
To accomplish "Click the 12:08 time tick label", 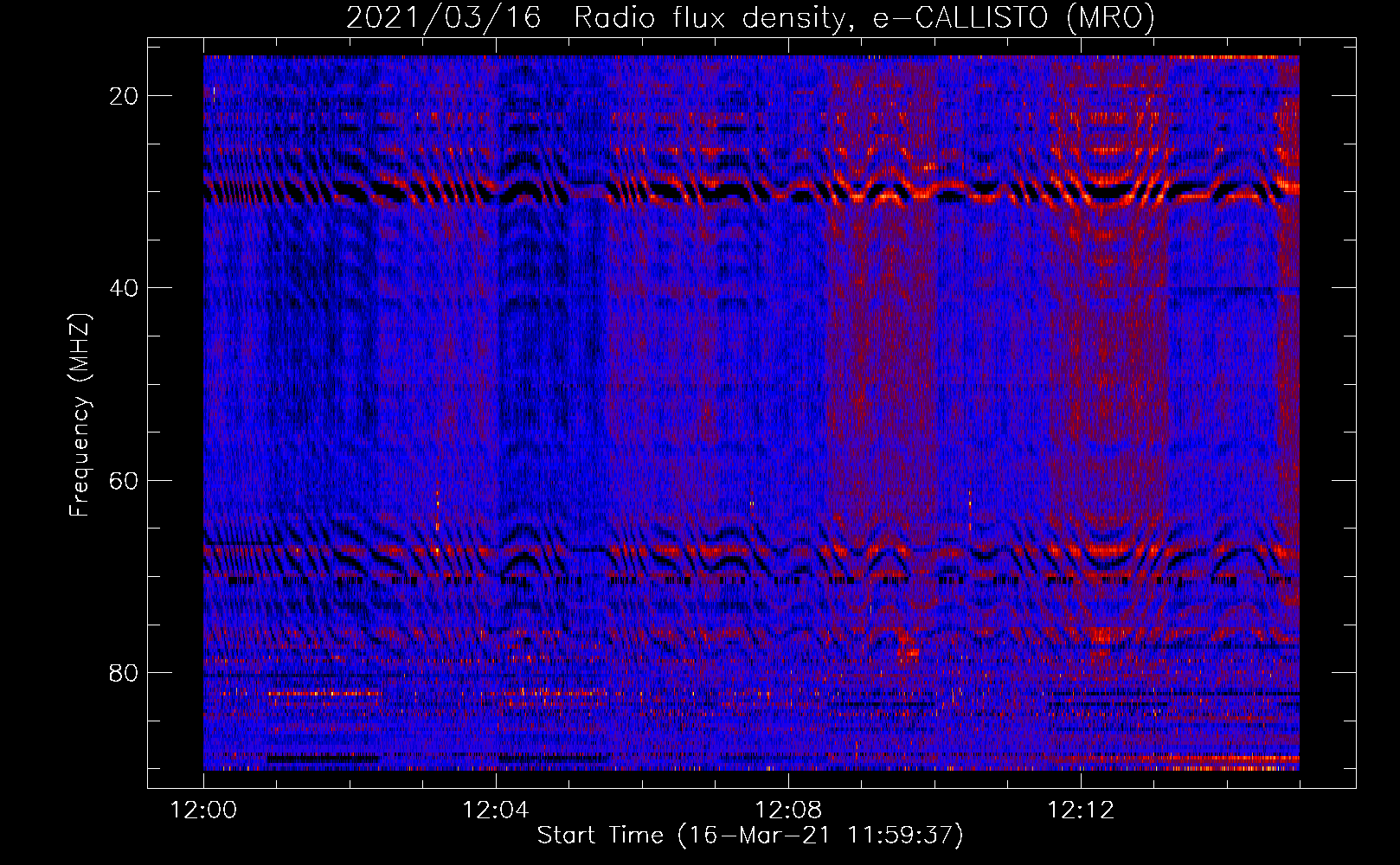I will [x=787, y=811].
